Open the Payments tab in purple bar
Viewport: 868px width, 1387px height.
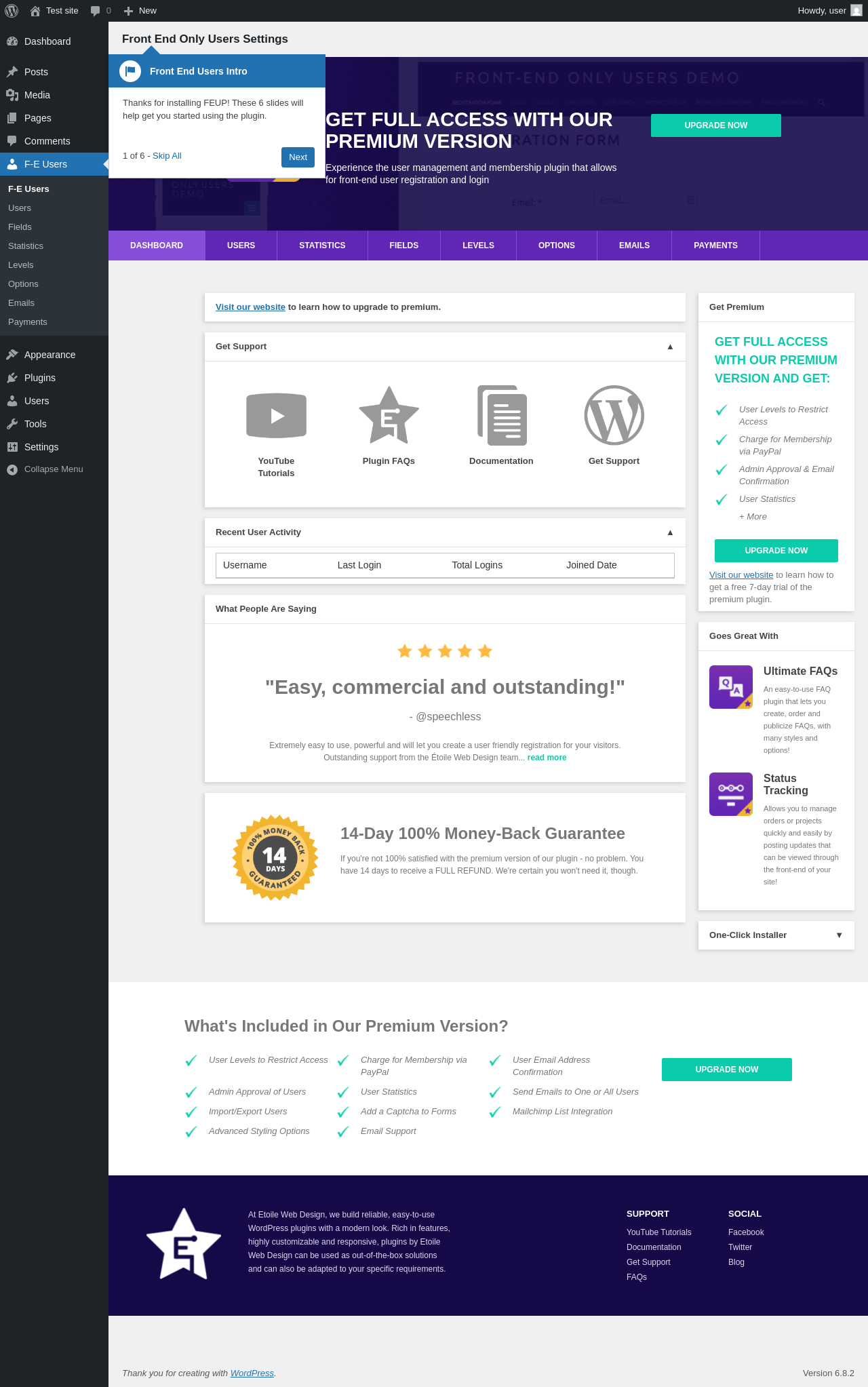coord(715,246)
